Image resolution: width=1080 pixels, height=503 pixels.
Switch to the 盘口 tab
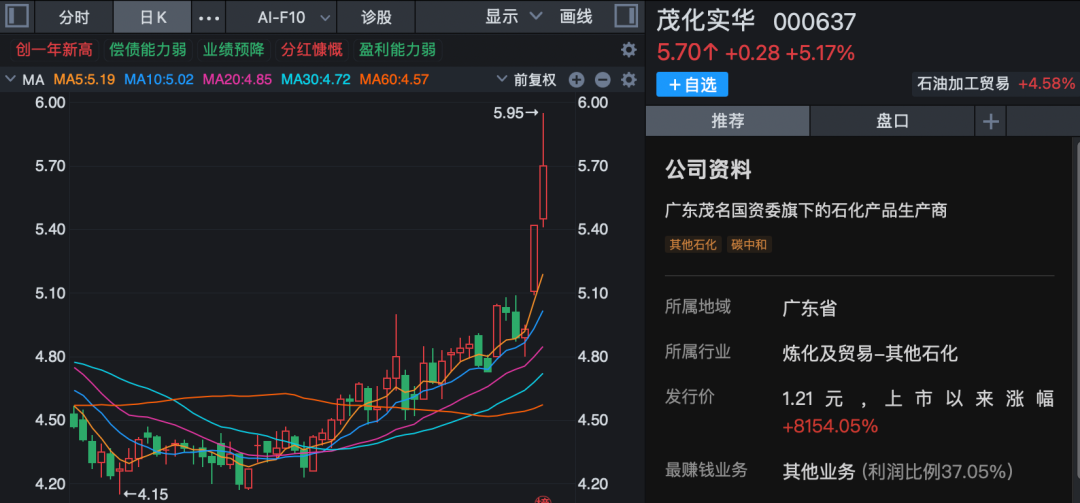click(x=892, y=121)
